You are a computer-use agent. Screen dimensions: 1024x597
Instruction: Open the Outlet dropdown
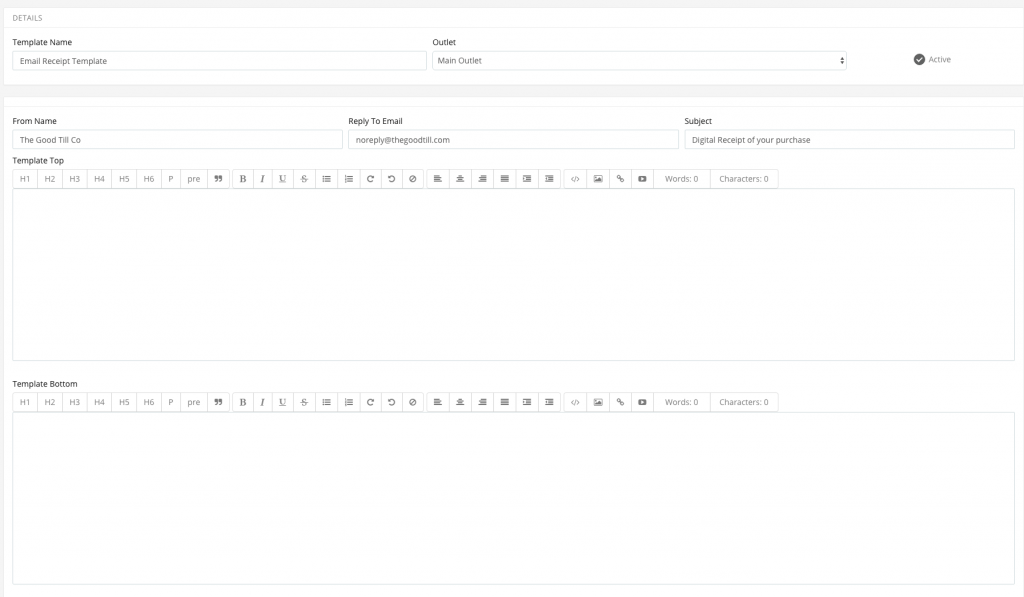click(x=639, y=61)
